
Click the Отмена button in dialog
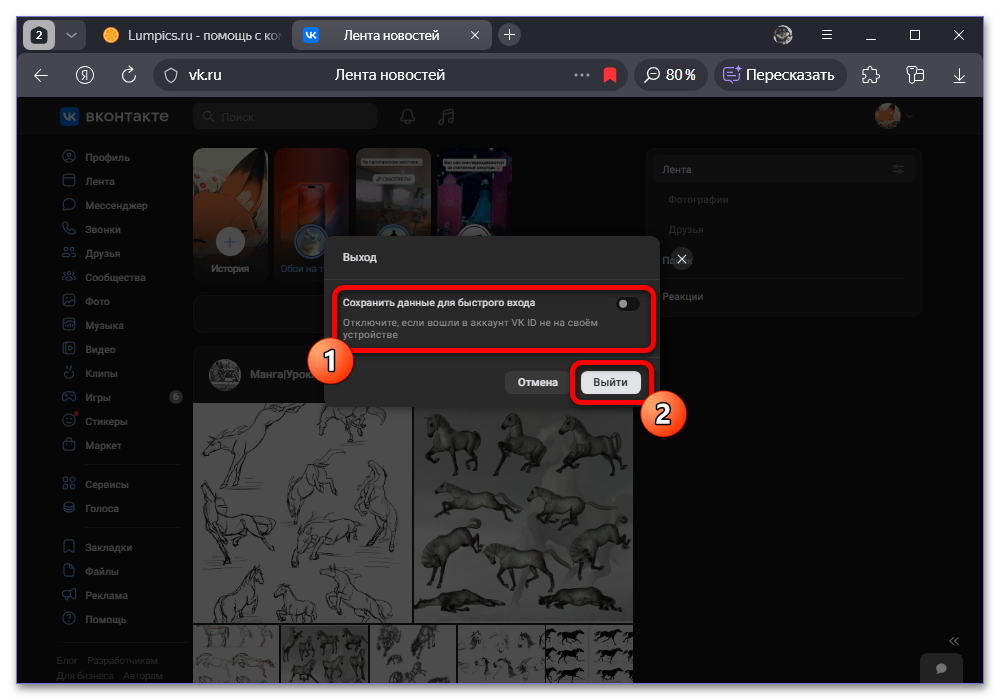tap(538, 383)
